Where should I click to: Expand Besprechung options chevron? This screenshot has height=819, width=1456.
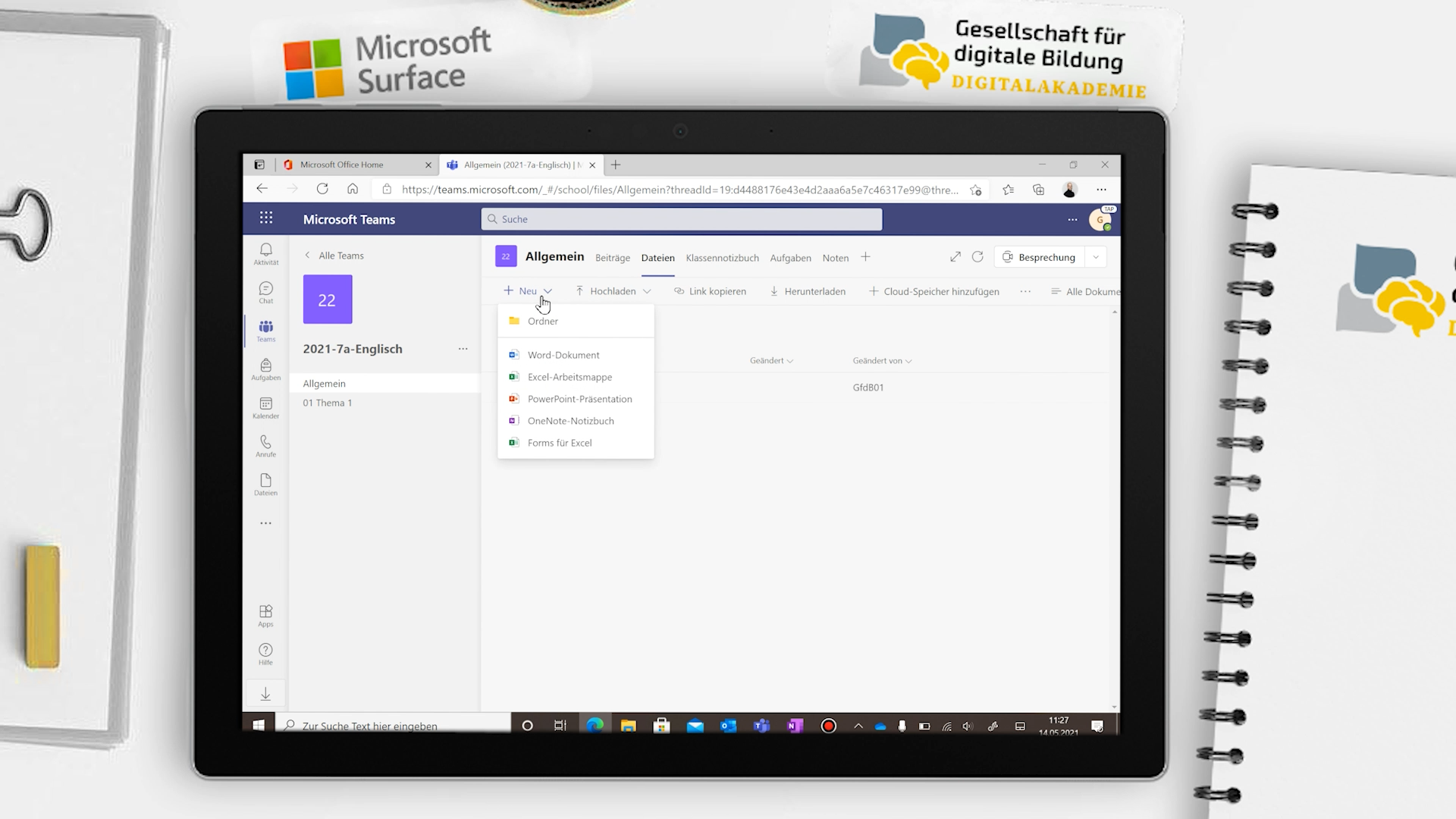click(x=1096, y=257)
